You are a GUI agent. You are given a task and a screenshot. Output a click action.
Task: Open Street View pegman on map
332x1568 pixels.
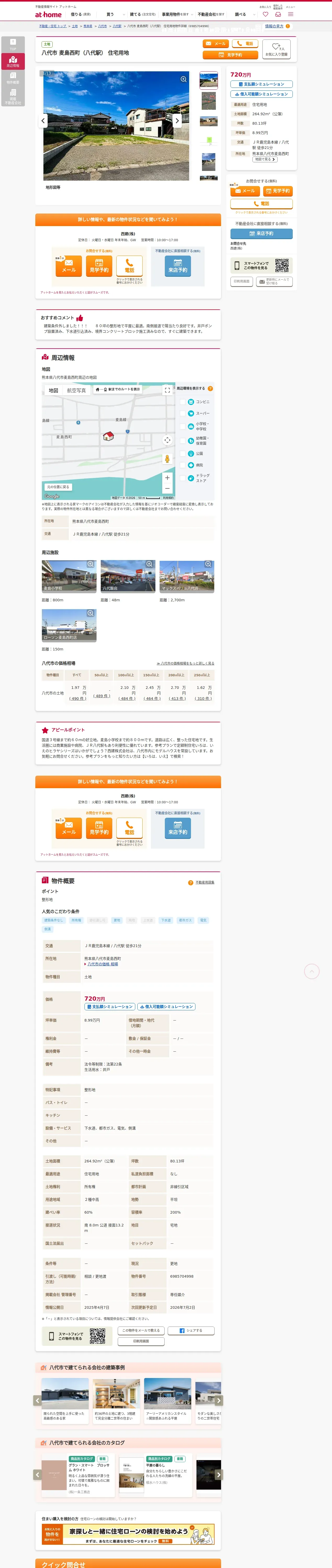click(167, 459)
